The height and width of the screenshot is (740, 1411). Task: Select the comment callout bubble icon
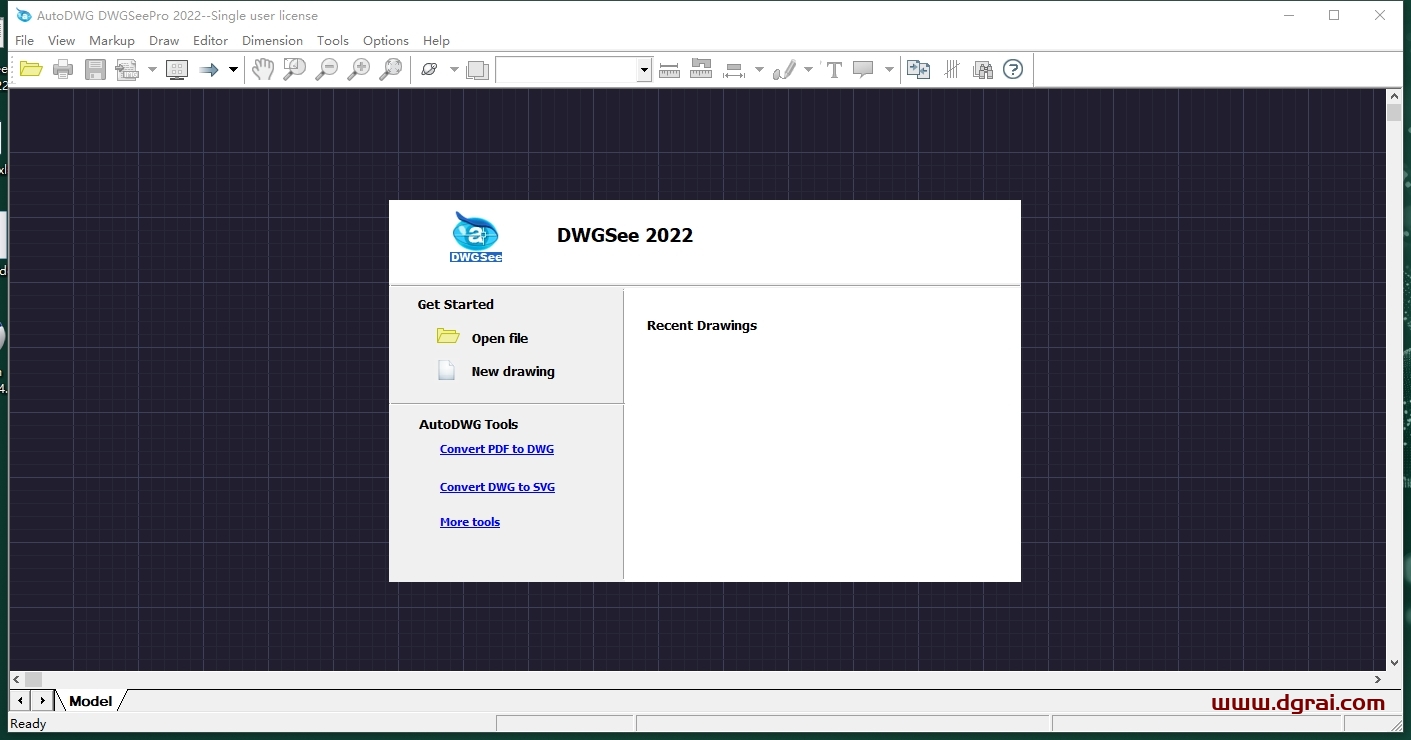(863, 69)
